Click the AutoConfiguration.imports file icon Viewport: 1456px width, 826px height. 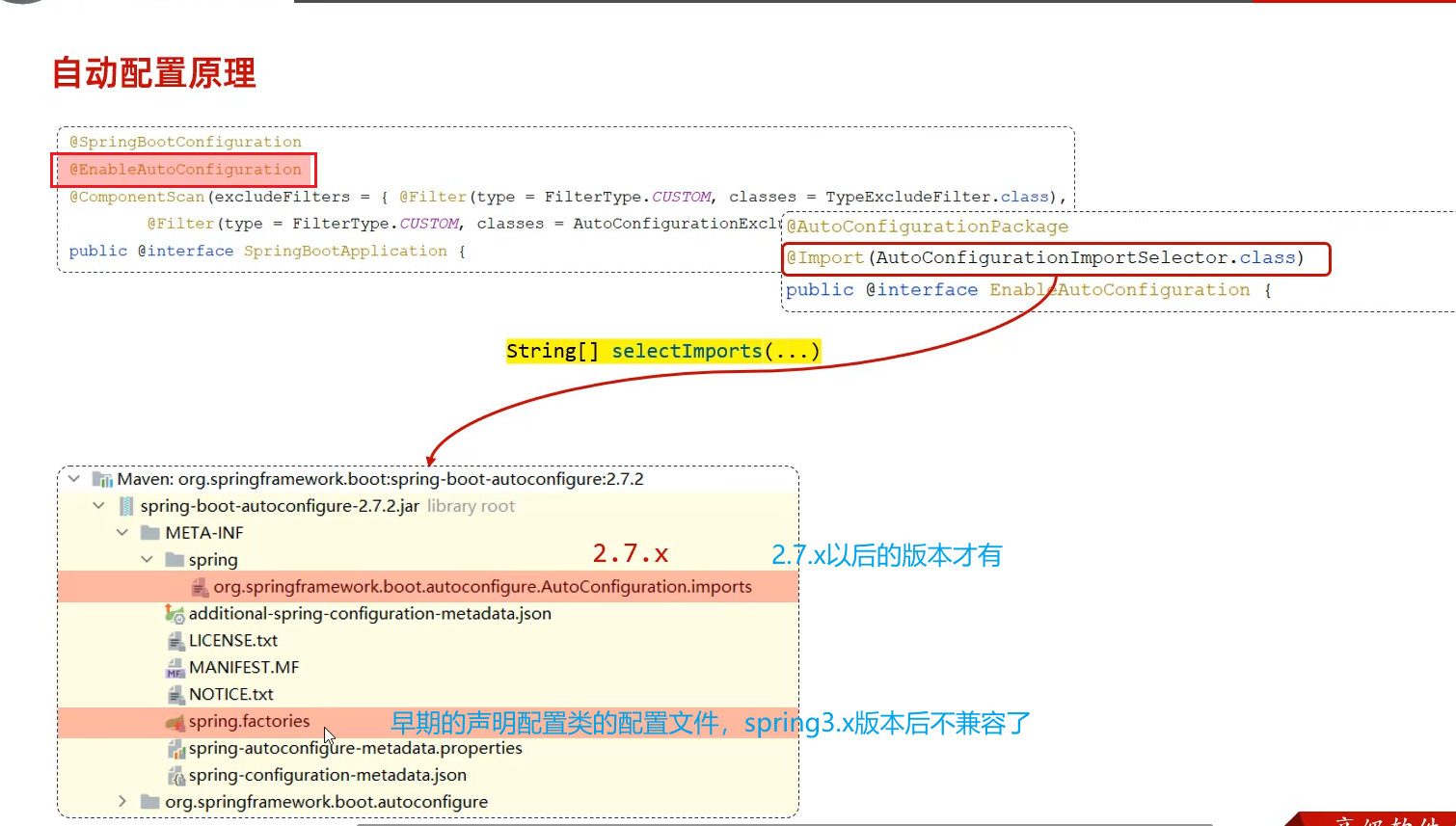click(x=200, y=587)
